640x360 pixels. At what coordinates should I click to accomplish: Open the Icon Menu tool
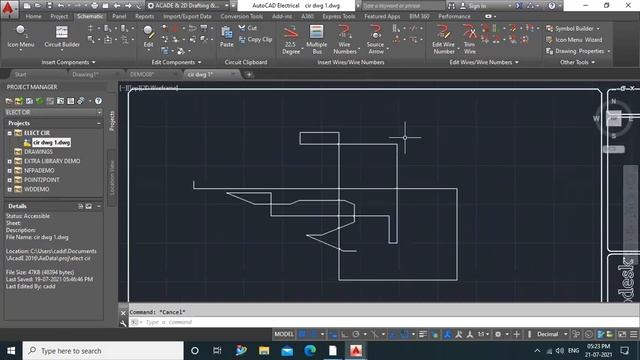20,36
